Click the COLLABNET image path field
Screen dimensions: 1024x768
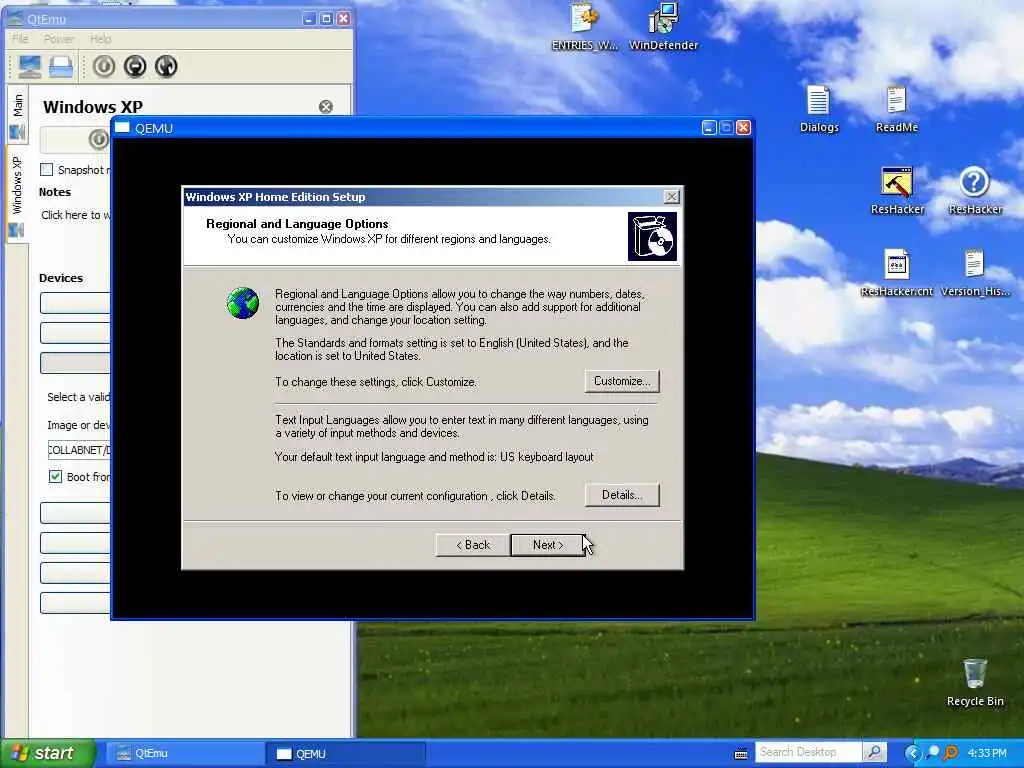[78, 450]
